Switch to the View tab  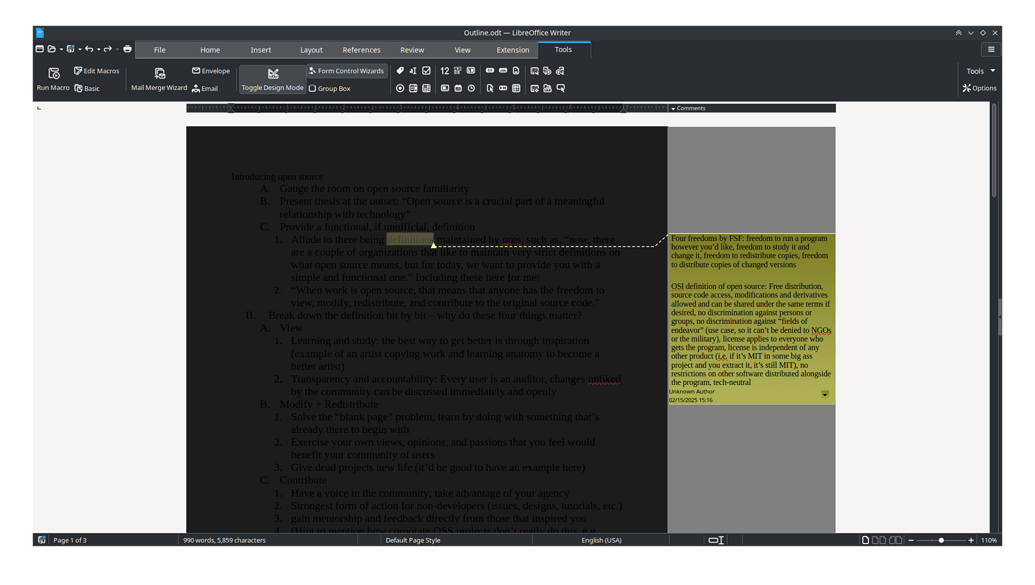[x=462, y=50]
